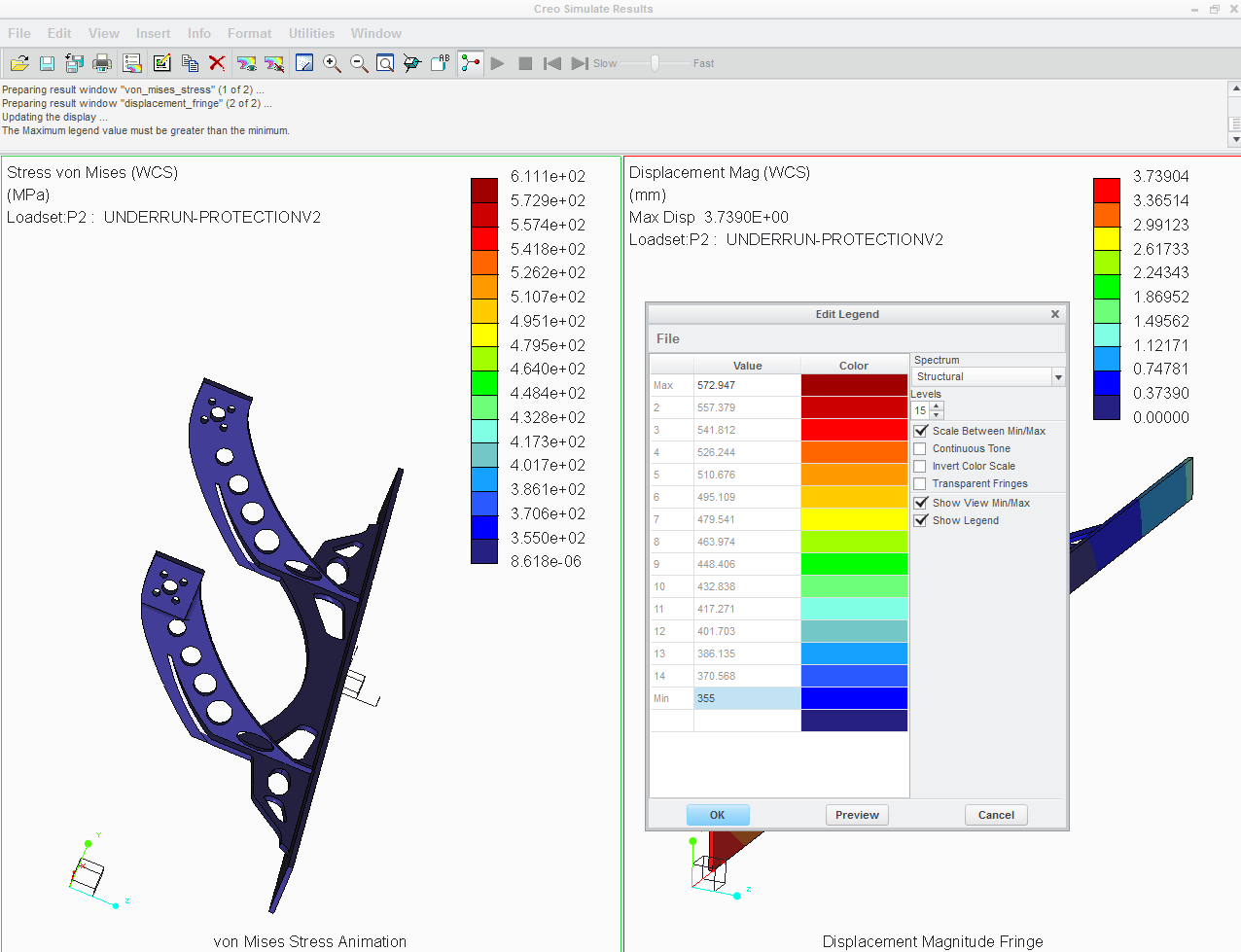
Task: Uncheck Scale Between Min/Max
Action: [920, 431]
